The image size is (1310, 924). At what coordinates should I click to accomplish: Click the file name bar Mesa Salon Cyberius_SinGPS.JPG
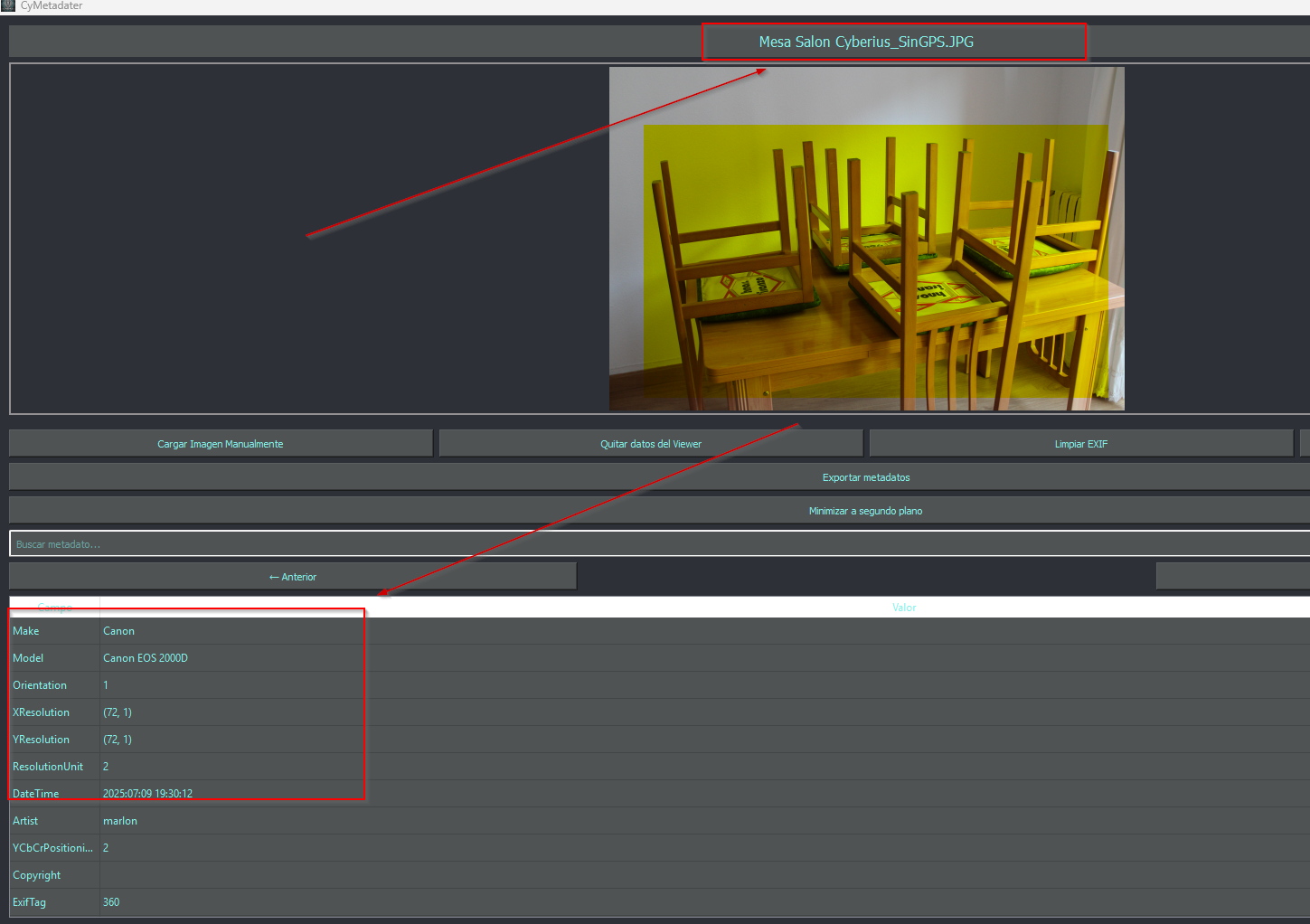click(x=659, y=42)
